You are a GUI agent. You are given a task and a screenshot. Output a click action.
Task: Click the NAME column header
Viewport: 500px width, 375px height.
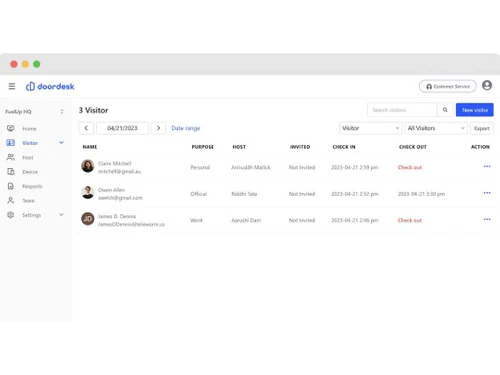point(90,147)
